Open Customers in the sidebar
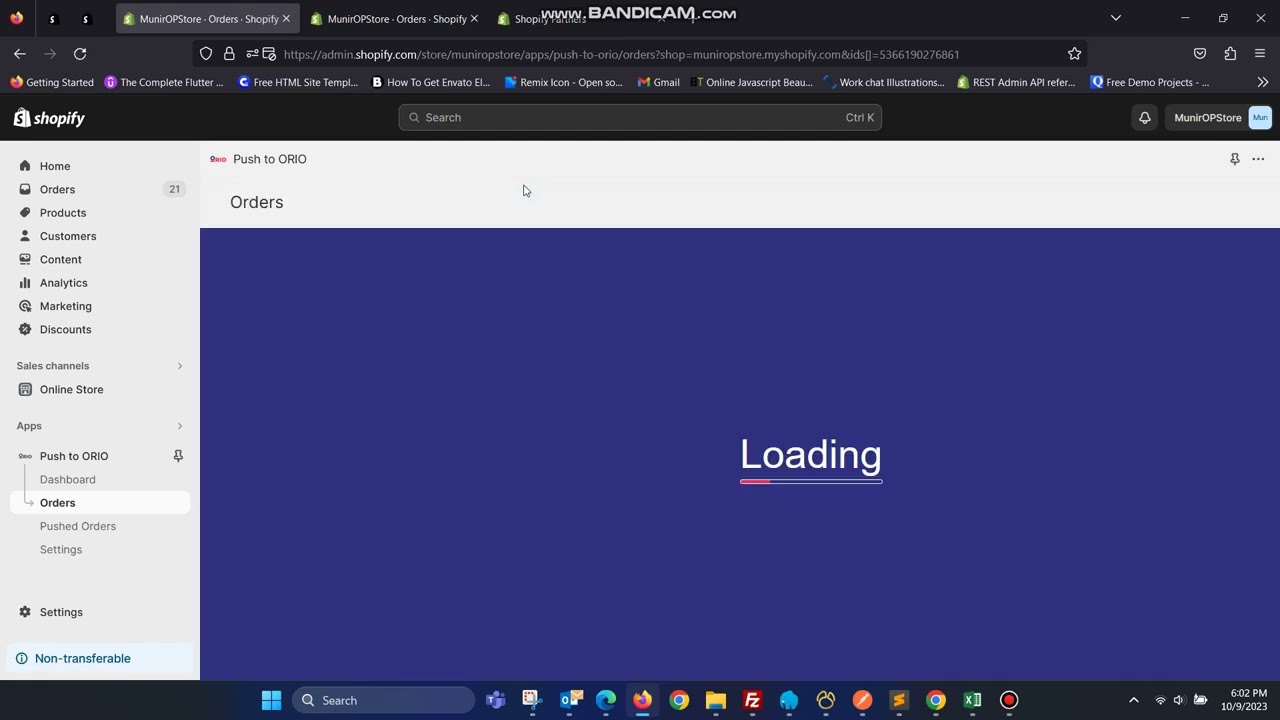The image size is (1280, 720). (x=68, y=236)
